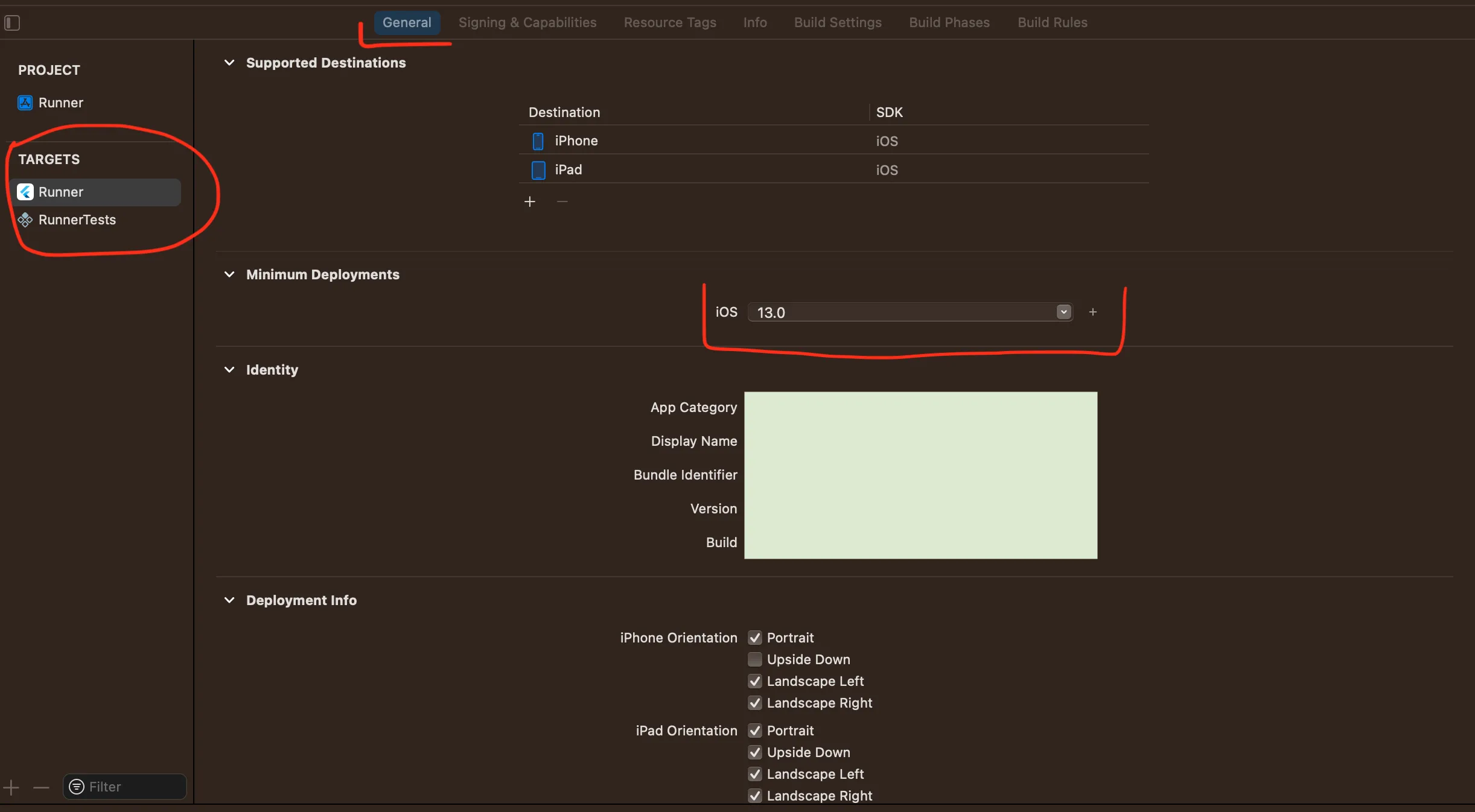The image size is (1475, 812).
Task: Open the iOS 13.0 deployment version dropdown
Action: (1063, 312)
